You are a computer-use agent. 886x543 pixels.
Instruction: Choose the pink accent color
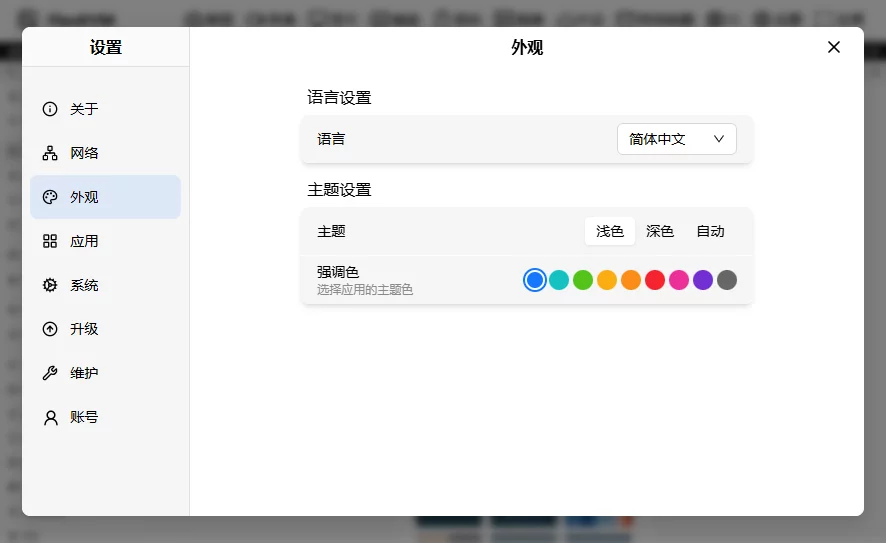679,280
